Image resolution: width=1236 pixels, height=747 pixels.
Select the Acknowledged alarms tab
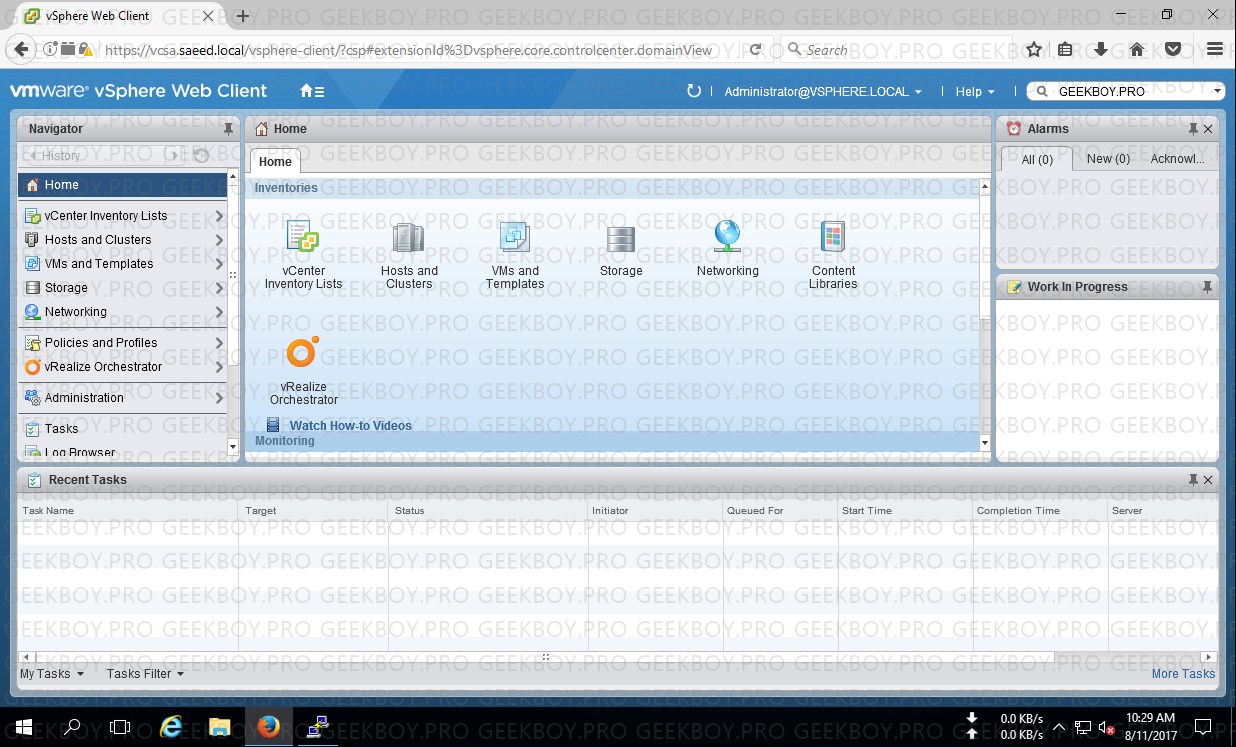click(1177, 159)
